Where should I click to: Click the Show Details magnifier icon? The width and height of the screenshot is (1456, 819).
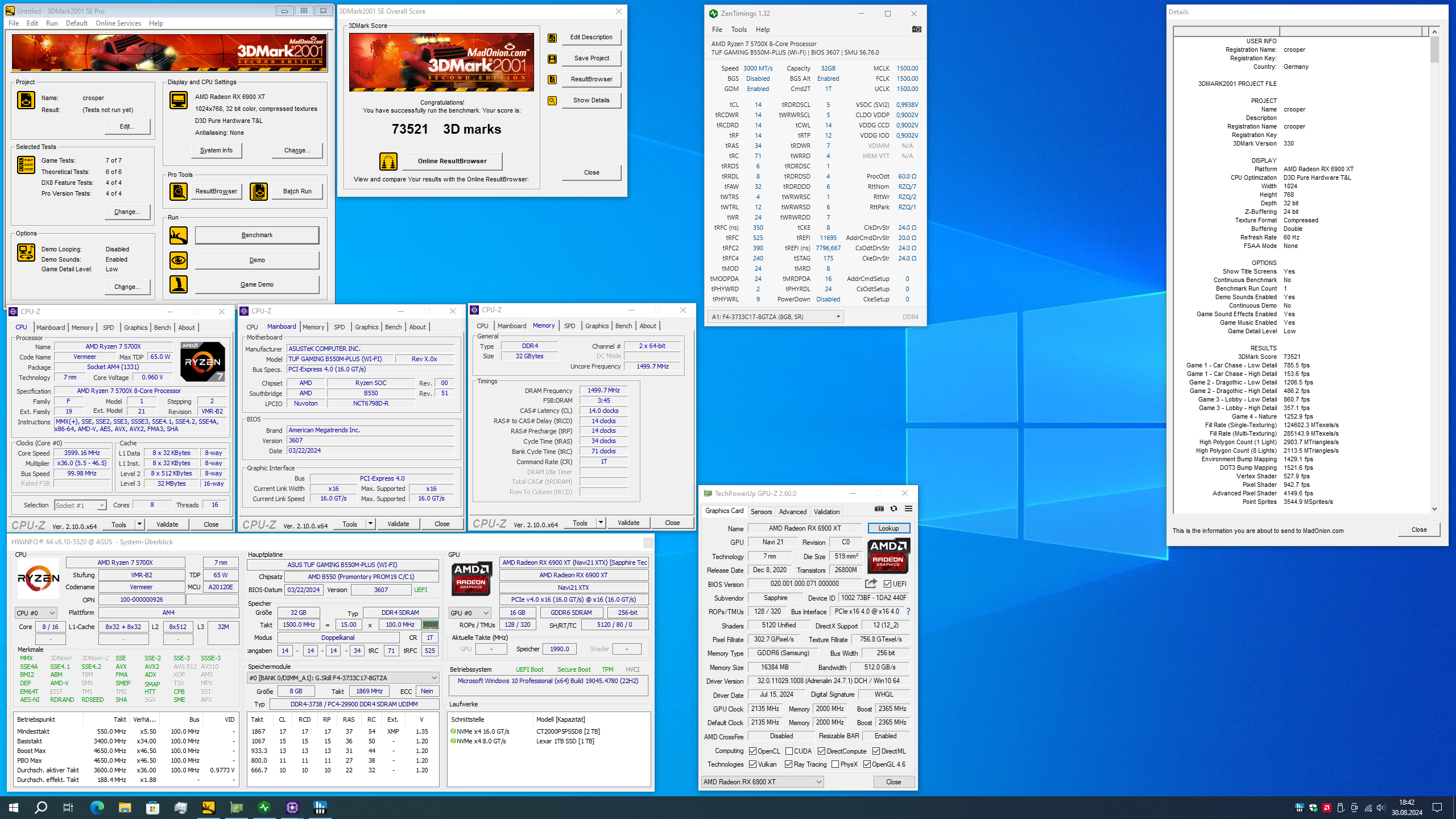tap(552, 101)
